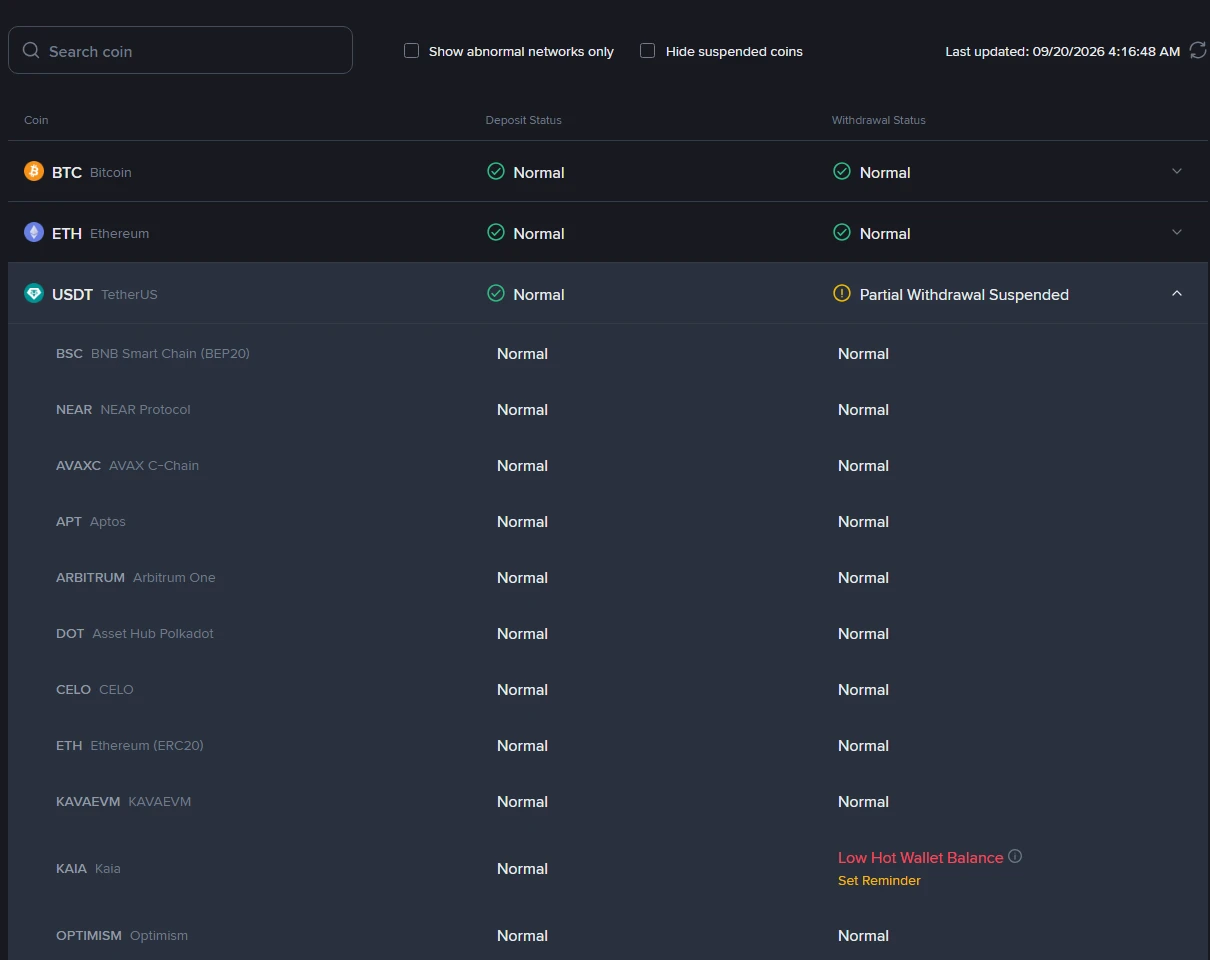
Task: Click the Last updated timestamp text
Action: pyautogui.click(x=1063, y=51)
